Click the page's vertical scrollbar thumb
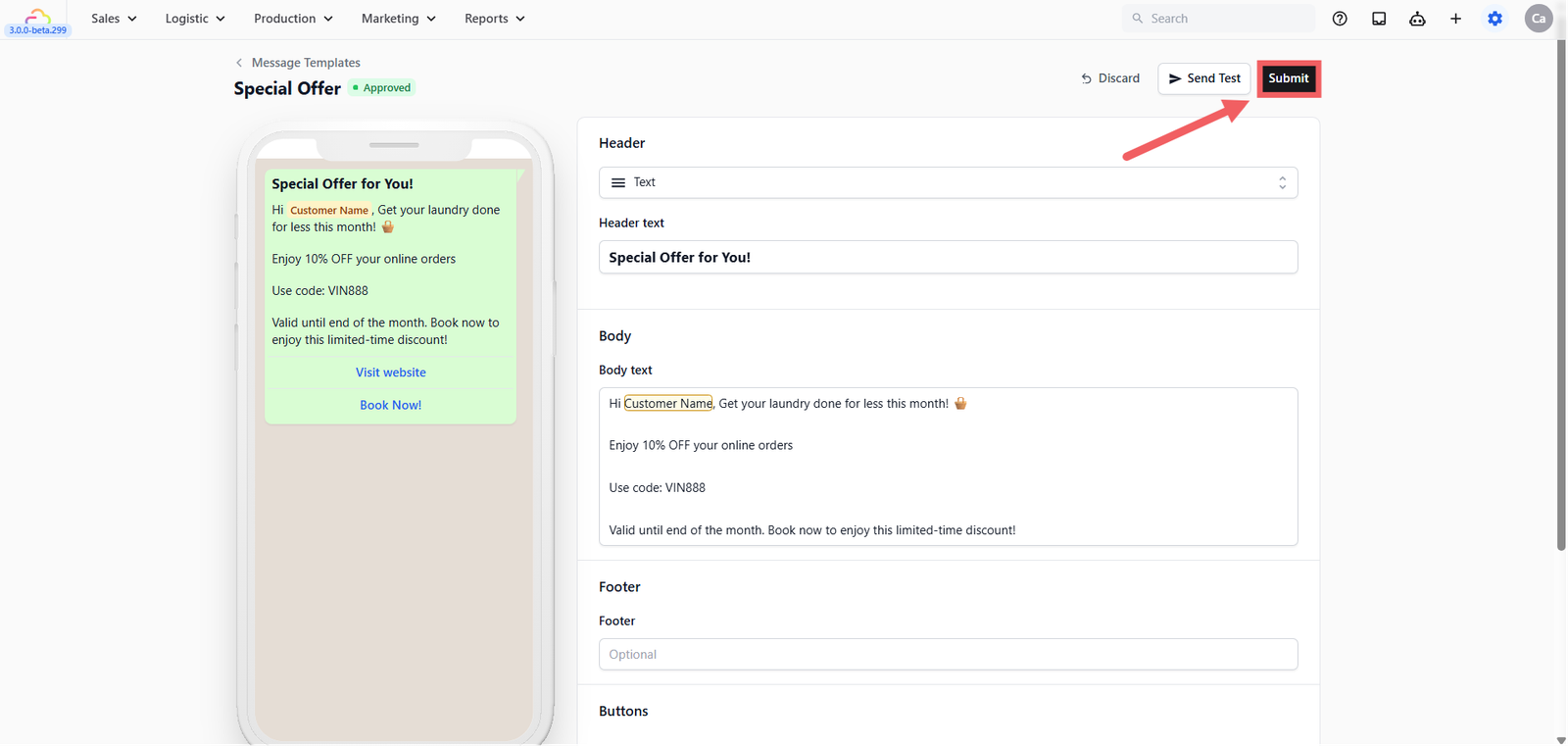The height and width of the screenshot is (746, 1568). point(1561,294)
